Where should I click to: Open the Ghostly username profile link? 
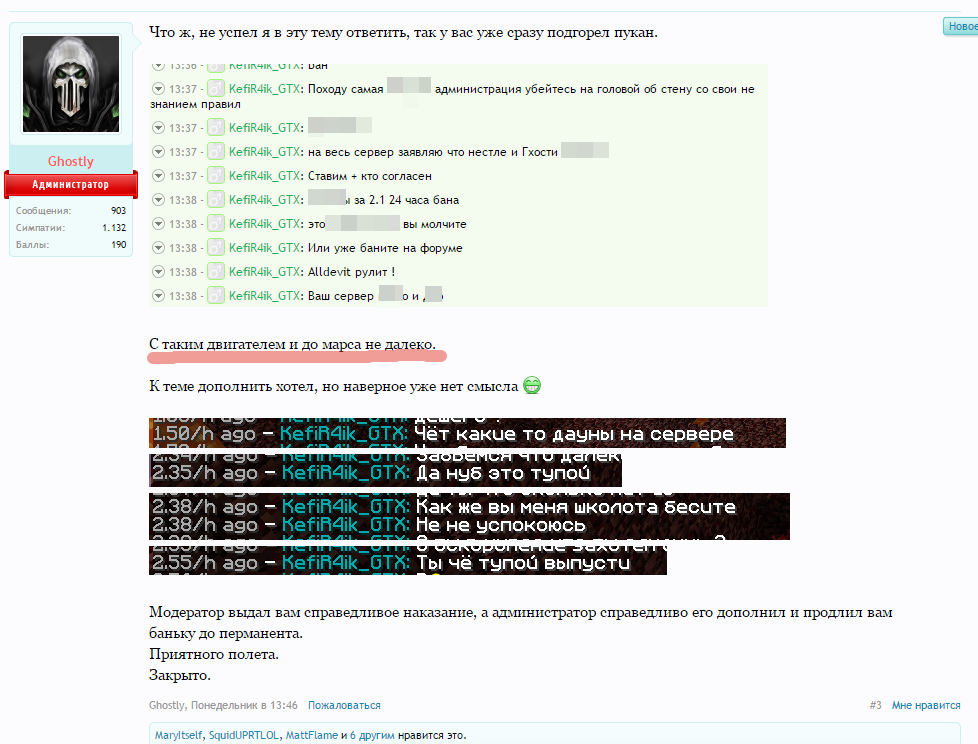(70, 162)
